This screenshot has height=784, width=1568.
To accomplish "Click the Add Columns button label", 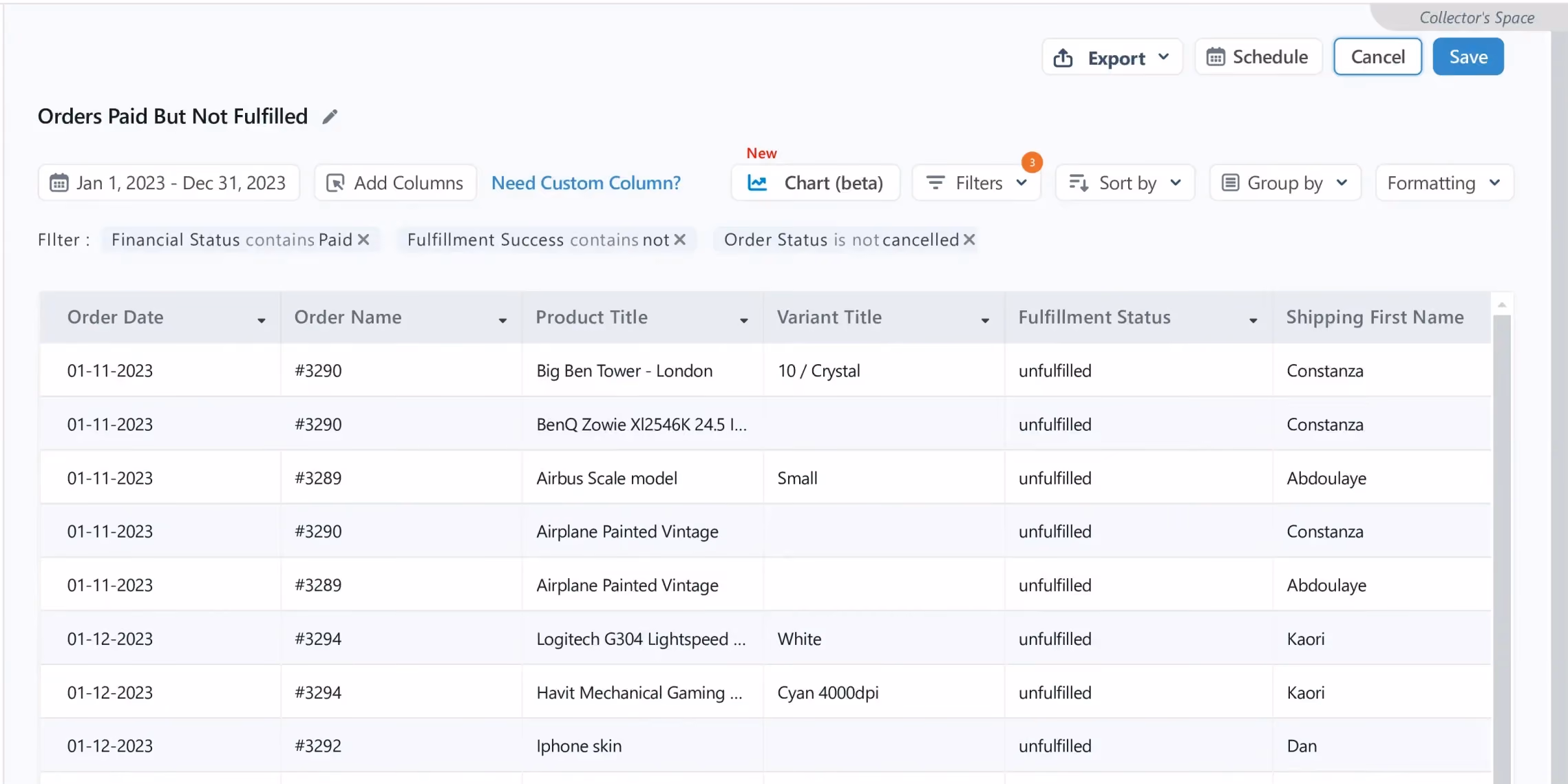I will (x=408, y=183).
